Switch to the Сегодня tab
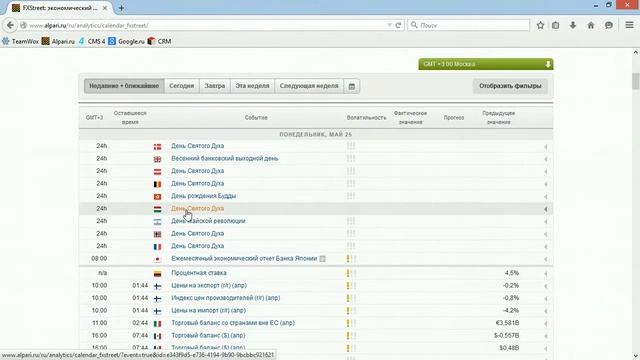This screenshot has height=360, width=640. [x=182, y=86]
